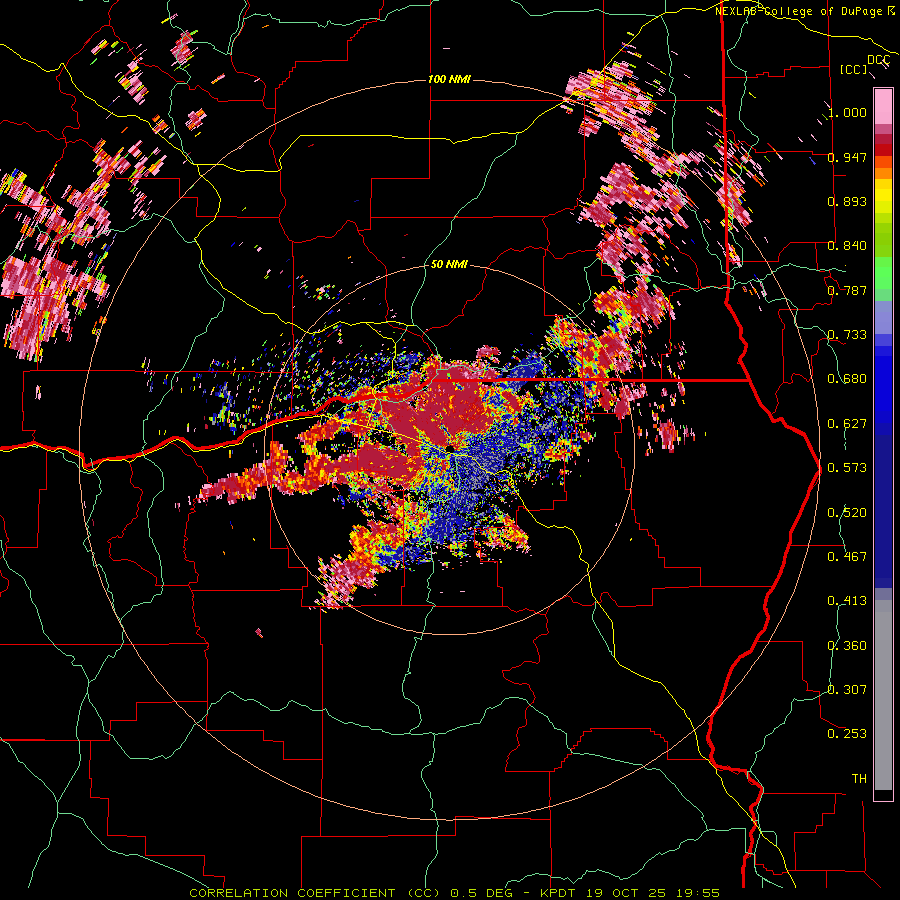Click the [CC] legend header

tap(854, 69)
